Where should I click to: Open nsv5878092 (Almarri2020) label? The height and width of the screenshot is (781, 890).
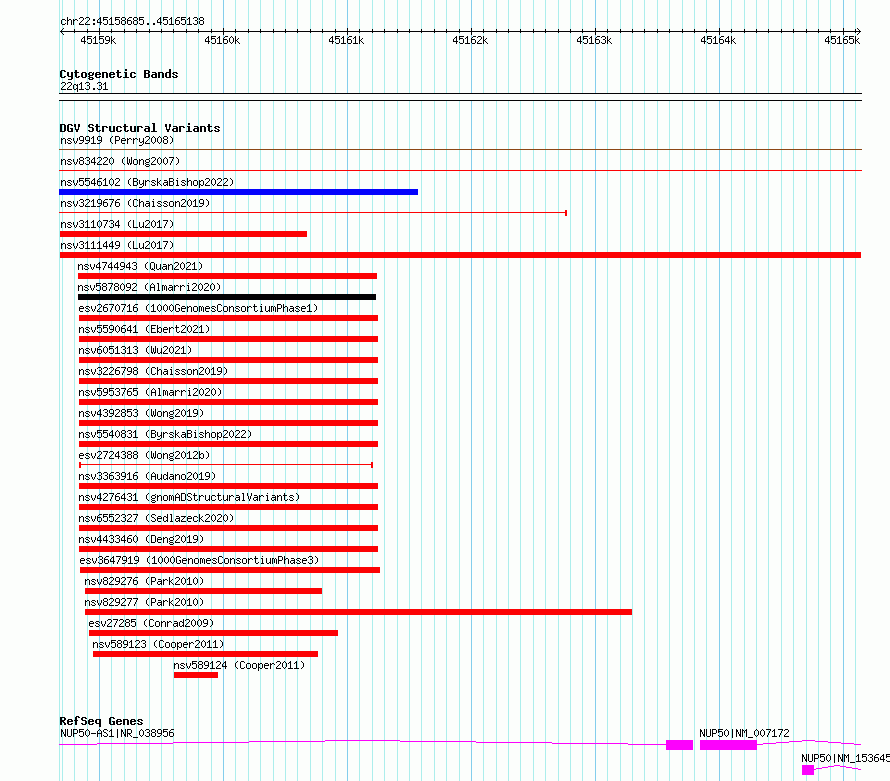coord(149,287)
